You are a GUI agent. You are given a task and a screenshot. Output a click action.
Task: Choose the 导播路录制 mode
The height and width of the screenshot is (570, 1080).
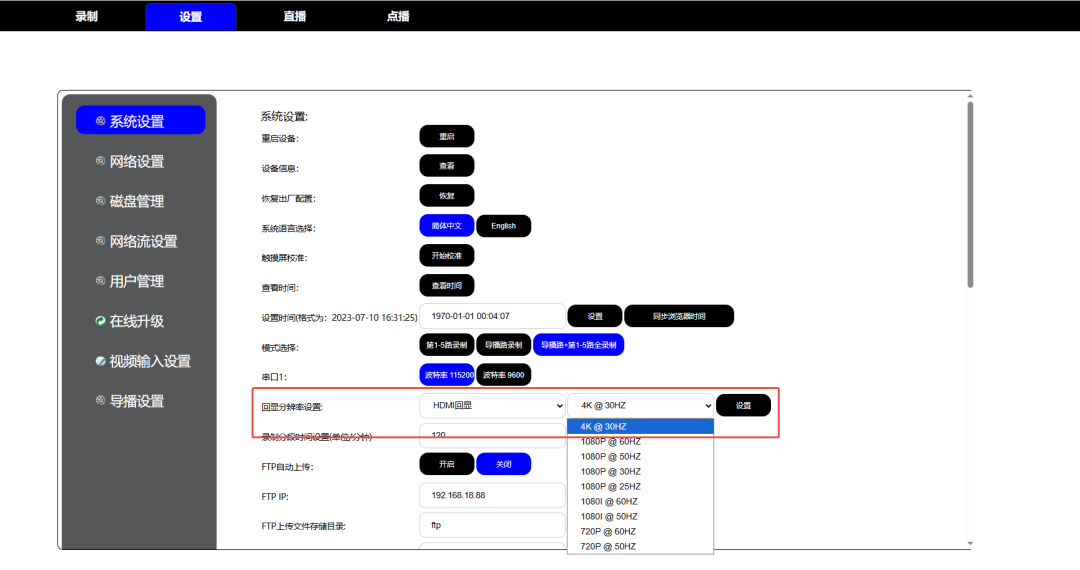click(x=503, y=345)
